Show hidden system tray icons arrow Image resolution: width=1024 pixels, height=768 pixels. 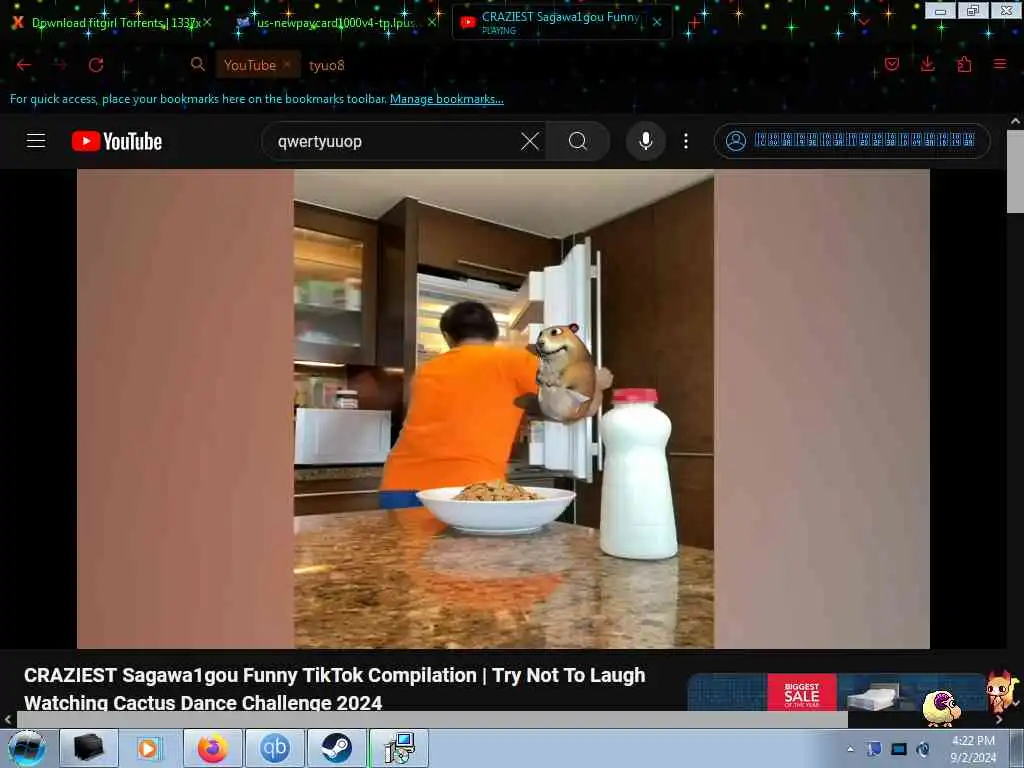click(x=850, y=749)
